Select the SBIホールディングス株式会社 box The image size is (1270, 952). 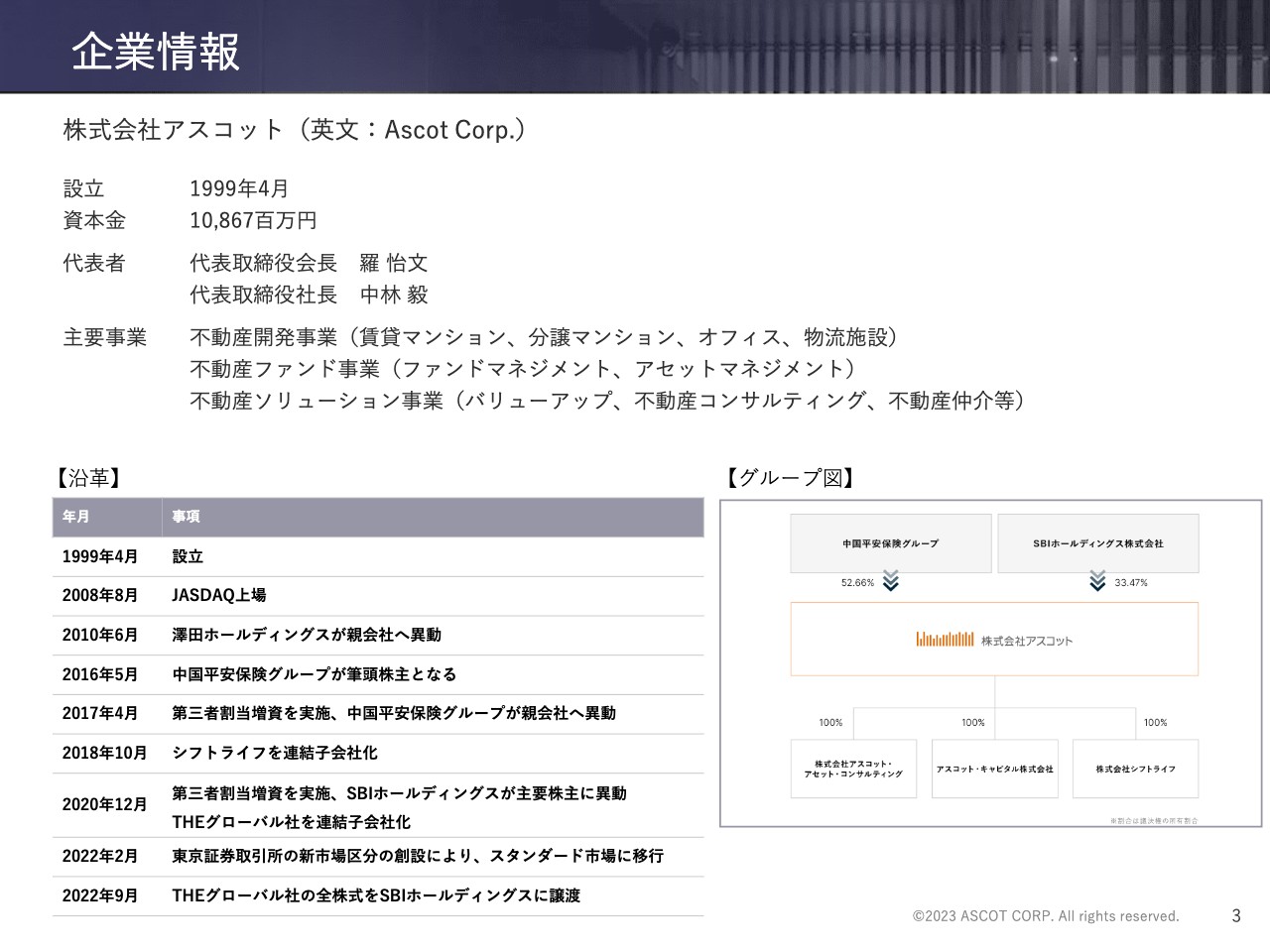pos(1098,543)
